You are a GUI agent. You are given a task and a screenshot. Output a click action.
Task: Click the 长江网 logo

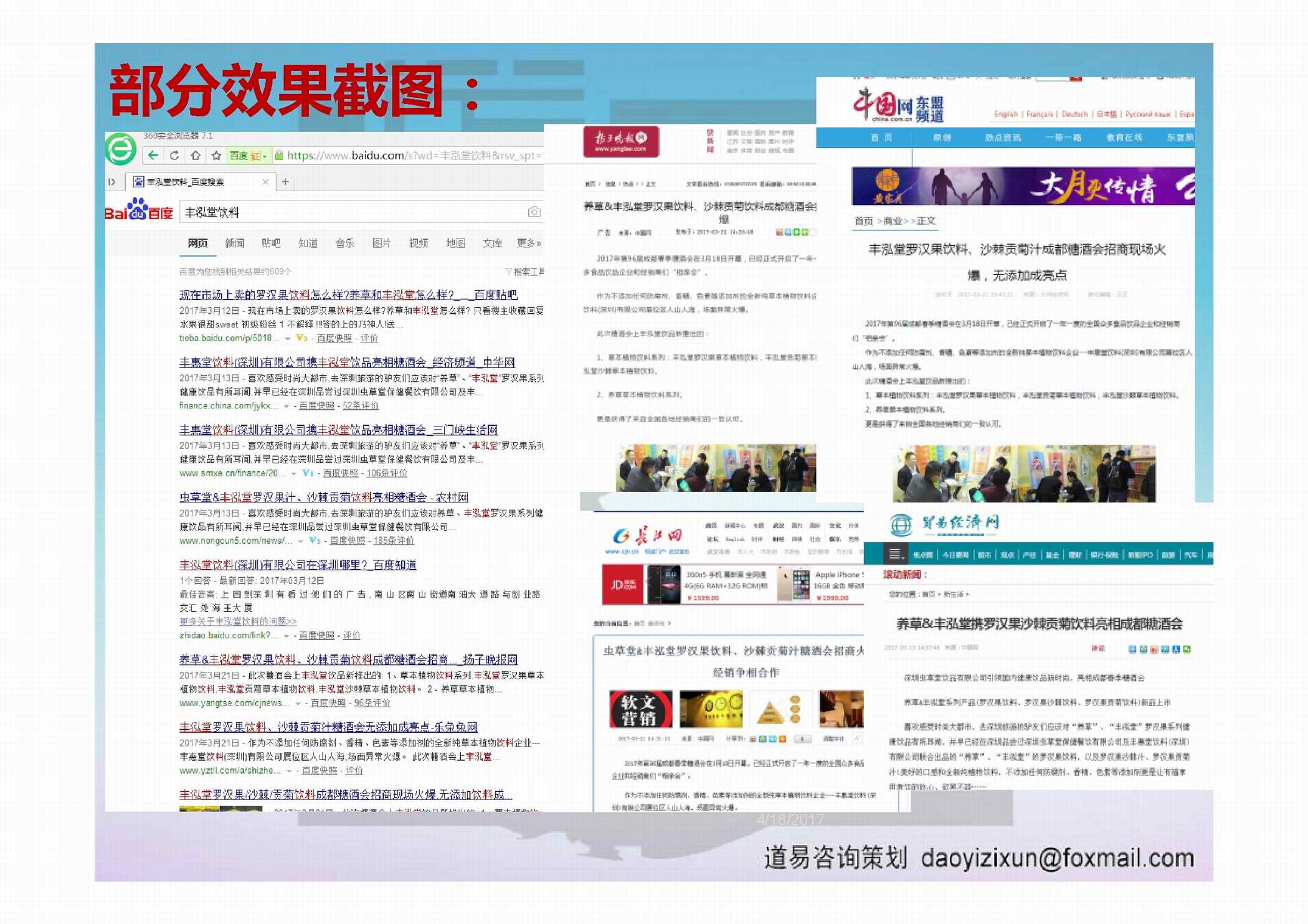point(648,539)
